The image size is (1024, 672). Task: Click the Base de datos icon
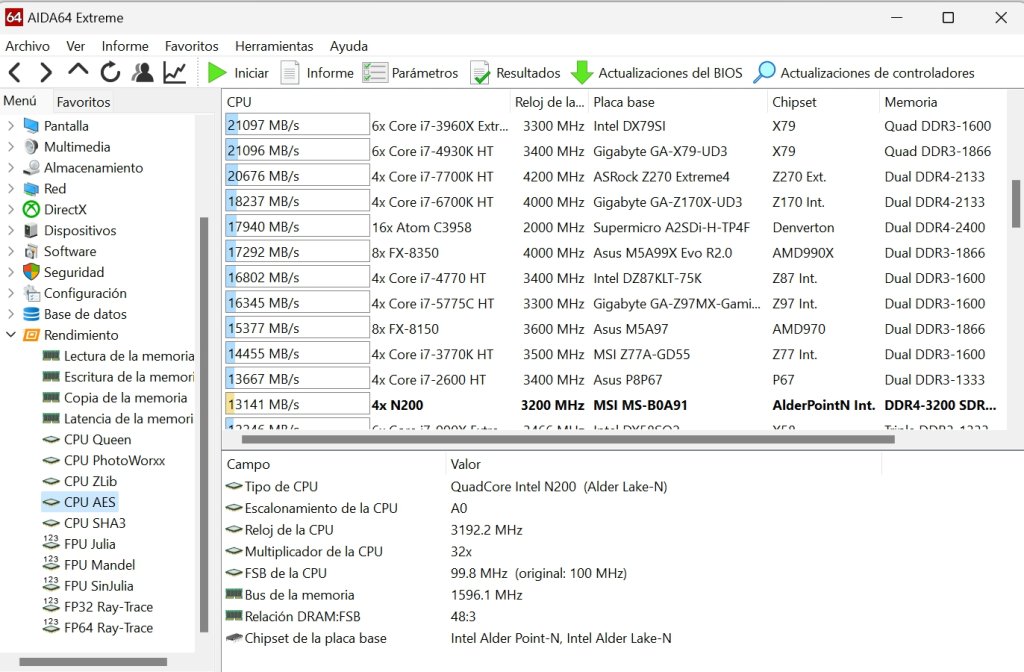pyautogui.click(x=31, y=314)
